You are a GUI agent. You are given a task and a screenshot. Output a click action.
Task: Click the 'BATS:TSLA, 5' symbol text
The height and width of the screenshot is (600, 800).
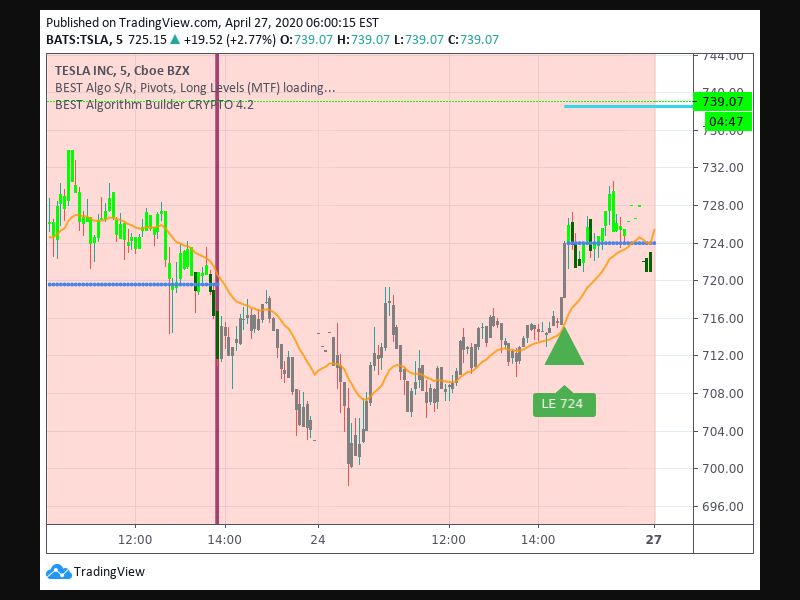85,40
